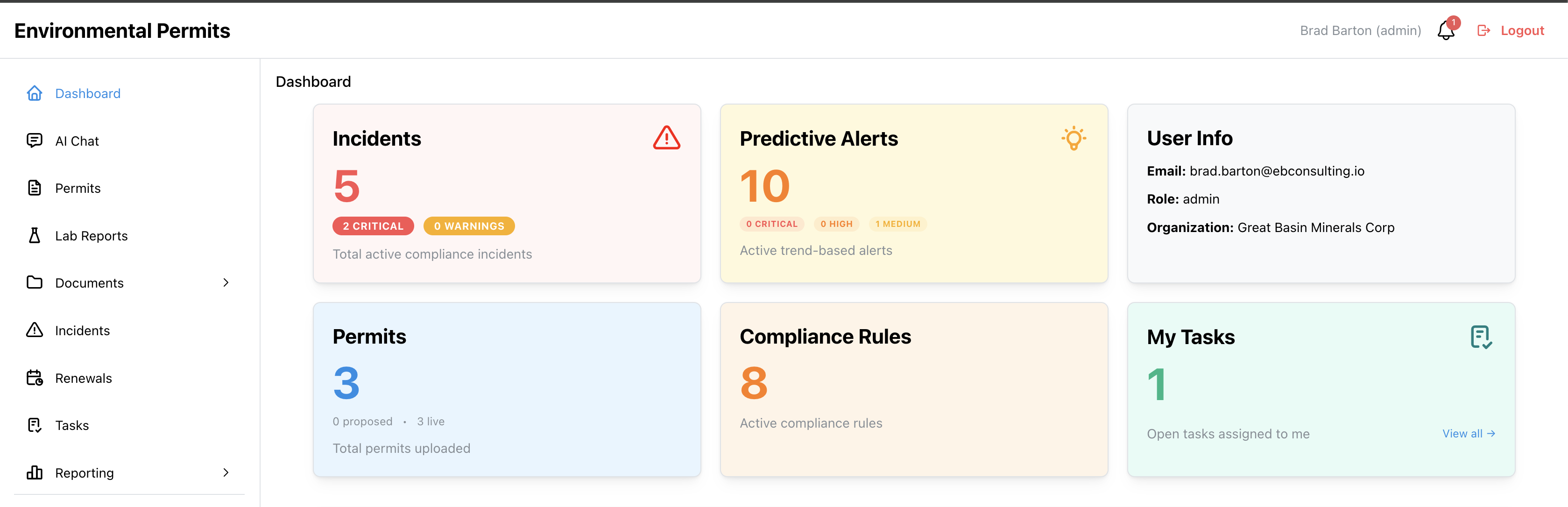Click the 2 CRITICAL incidents badge
The height and width of the screenshot is (507, 1568).
(x=373, y=226)
